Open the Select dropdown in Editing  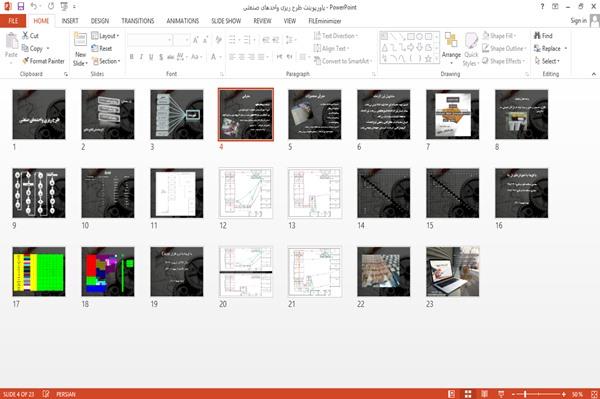pyautogui.click(x=547, y=61)
